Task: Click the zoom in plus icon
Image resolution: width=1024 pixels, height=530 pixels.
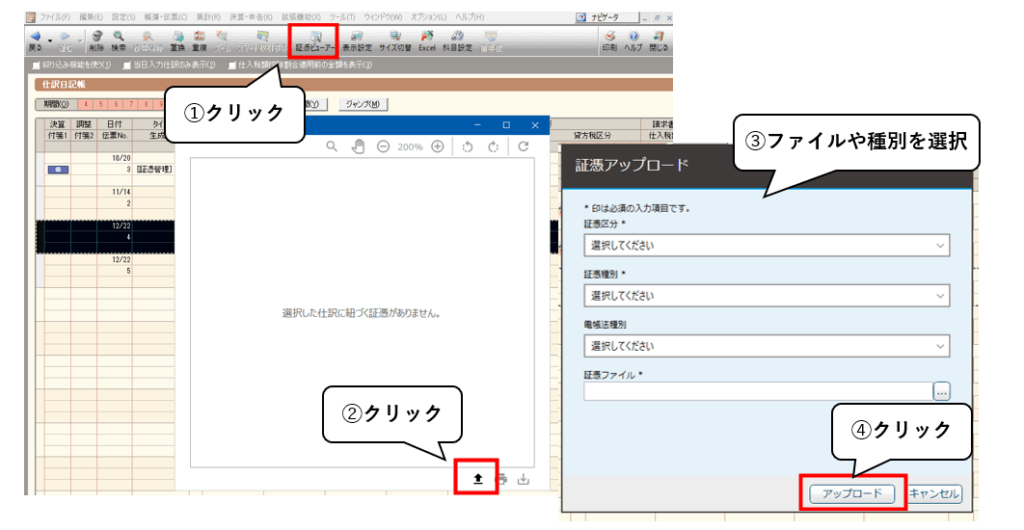Action: click(437, 147)
